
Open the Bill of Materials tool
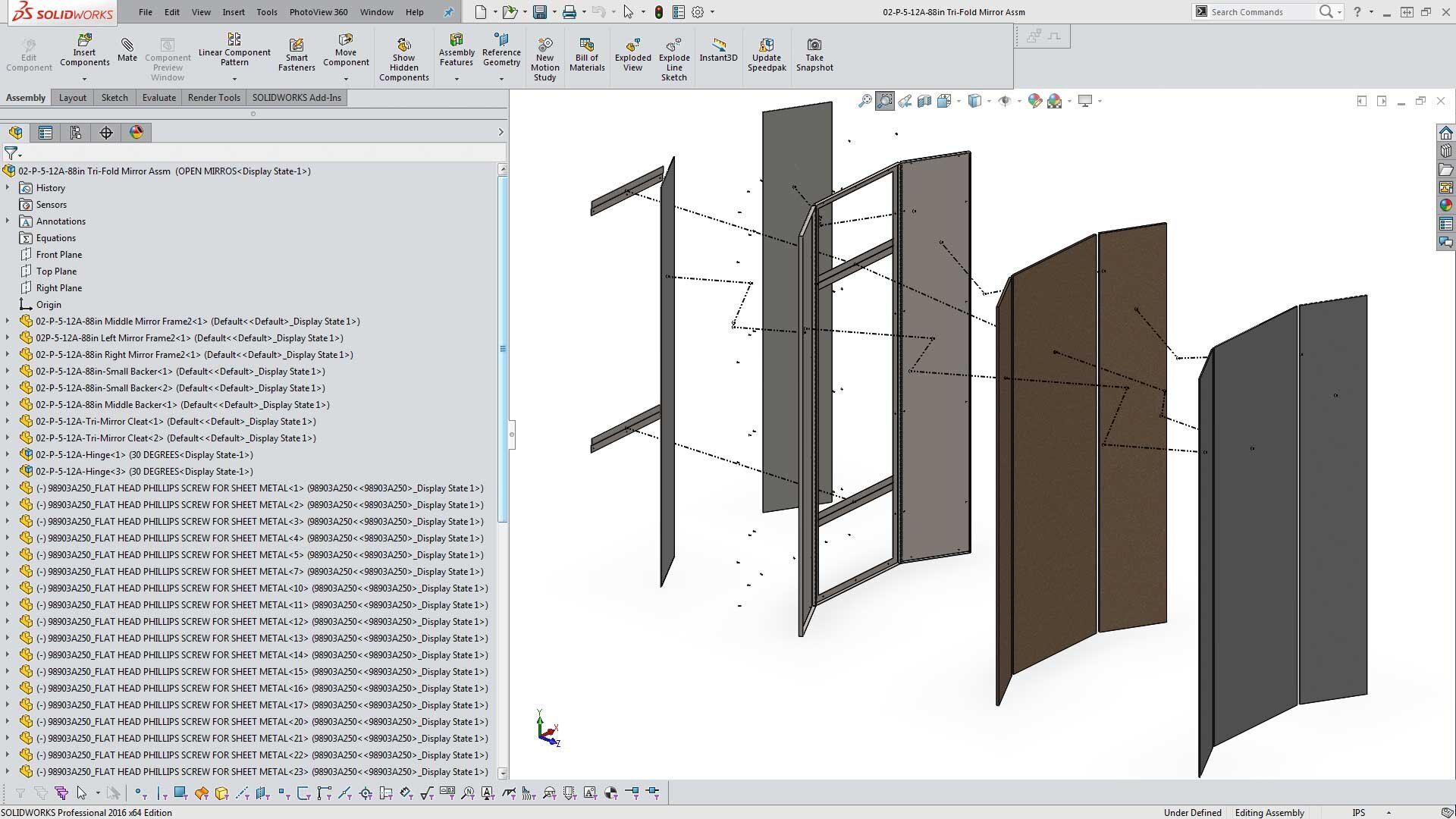pos(587,54)
